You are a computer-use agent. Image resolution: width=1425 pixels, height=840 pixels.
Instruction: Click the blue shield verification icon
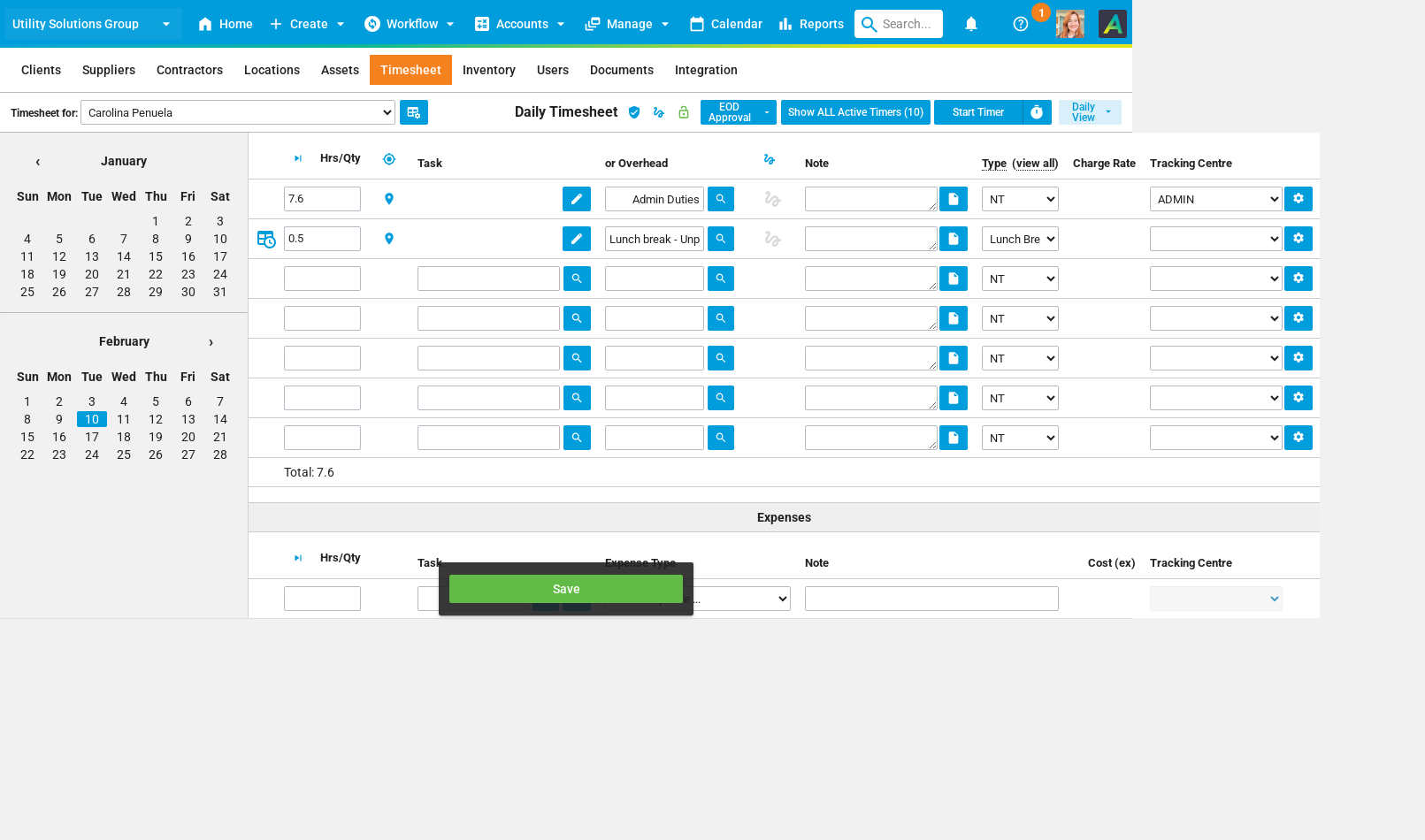coord(634,112)
